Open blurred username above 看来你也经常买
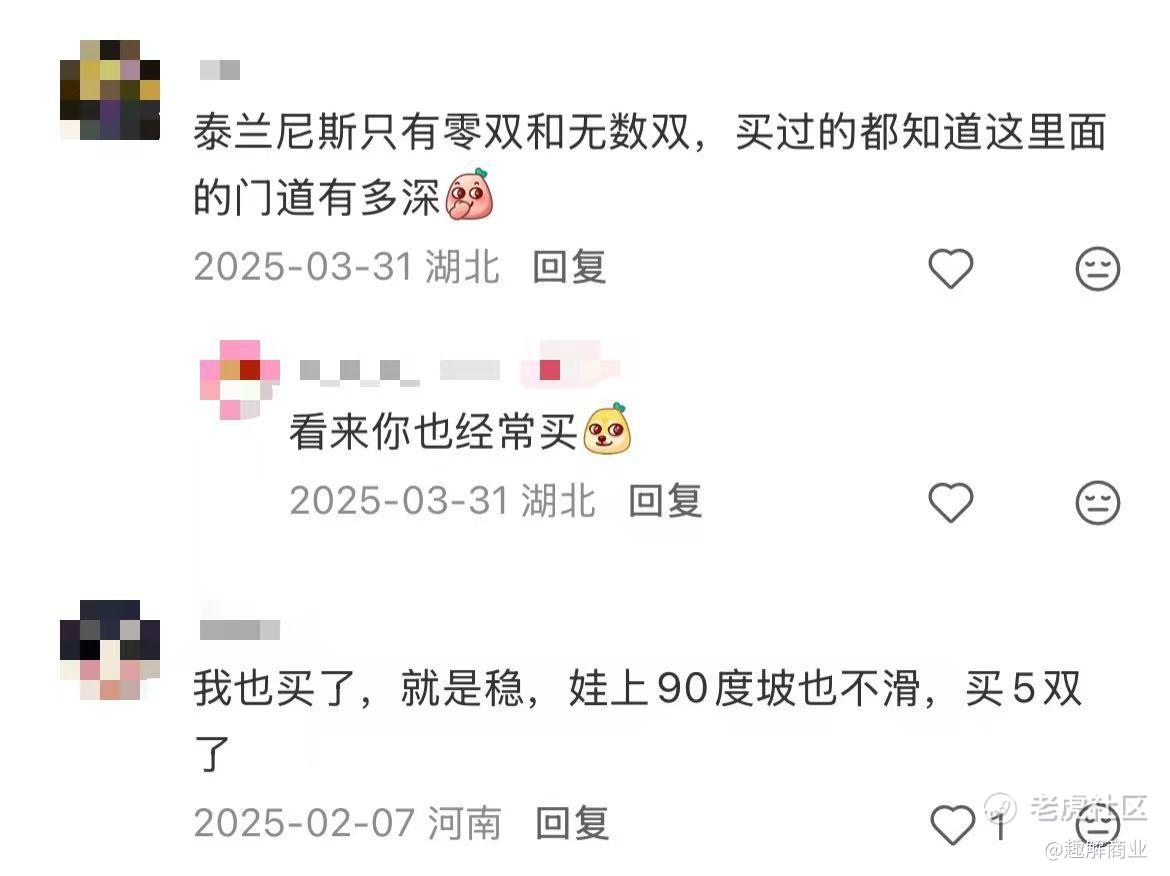 coord(399,371)
